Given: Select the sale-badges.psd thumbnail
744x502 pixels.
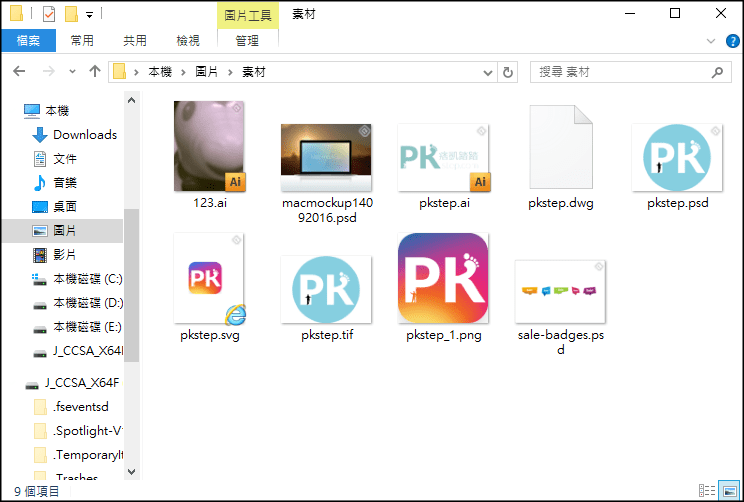Looking at the screenshot, I should (x=560, y=291).
